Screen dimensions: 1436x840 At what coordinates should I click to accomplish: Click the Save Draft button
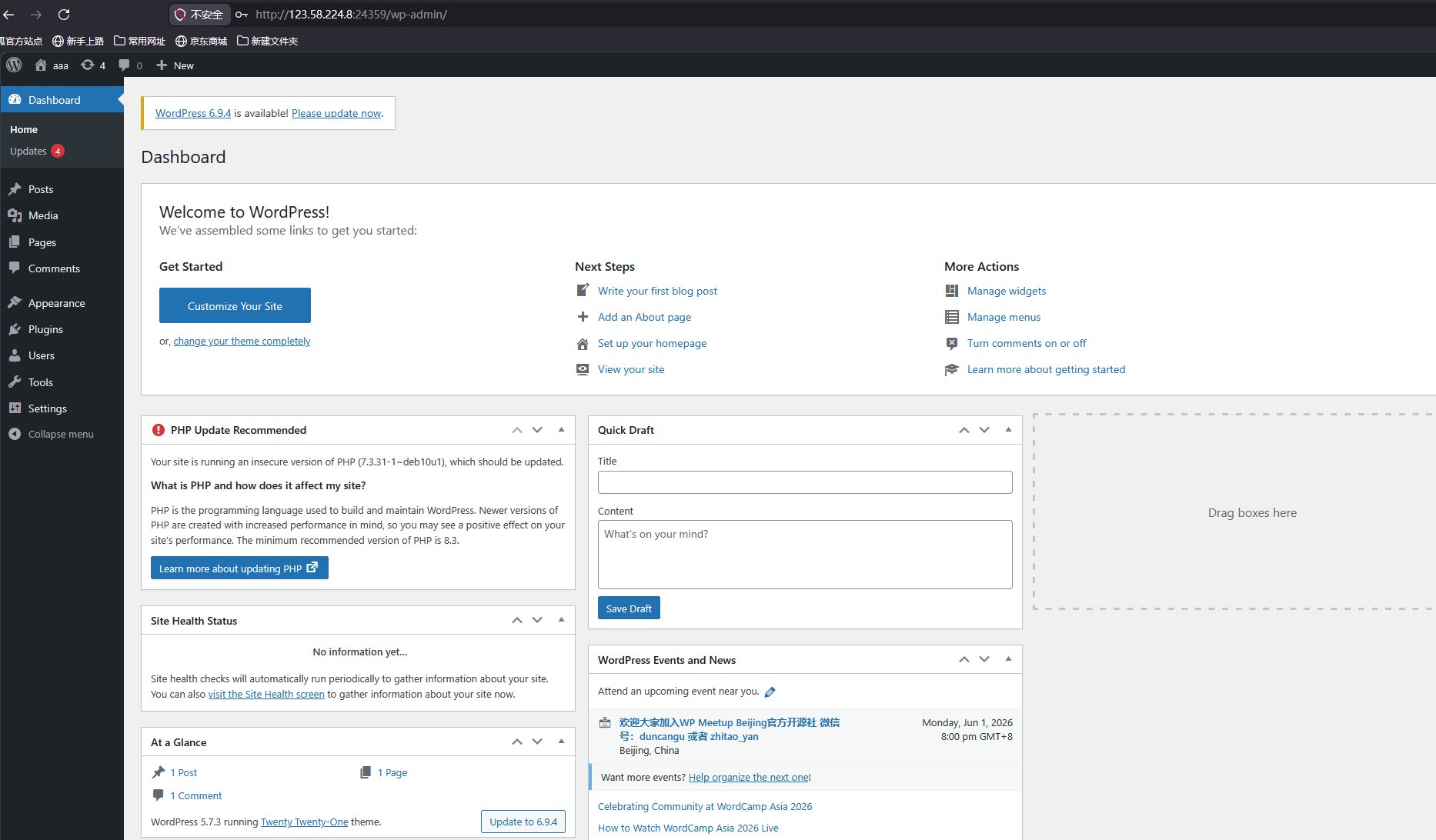[x=629, y=608]
